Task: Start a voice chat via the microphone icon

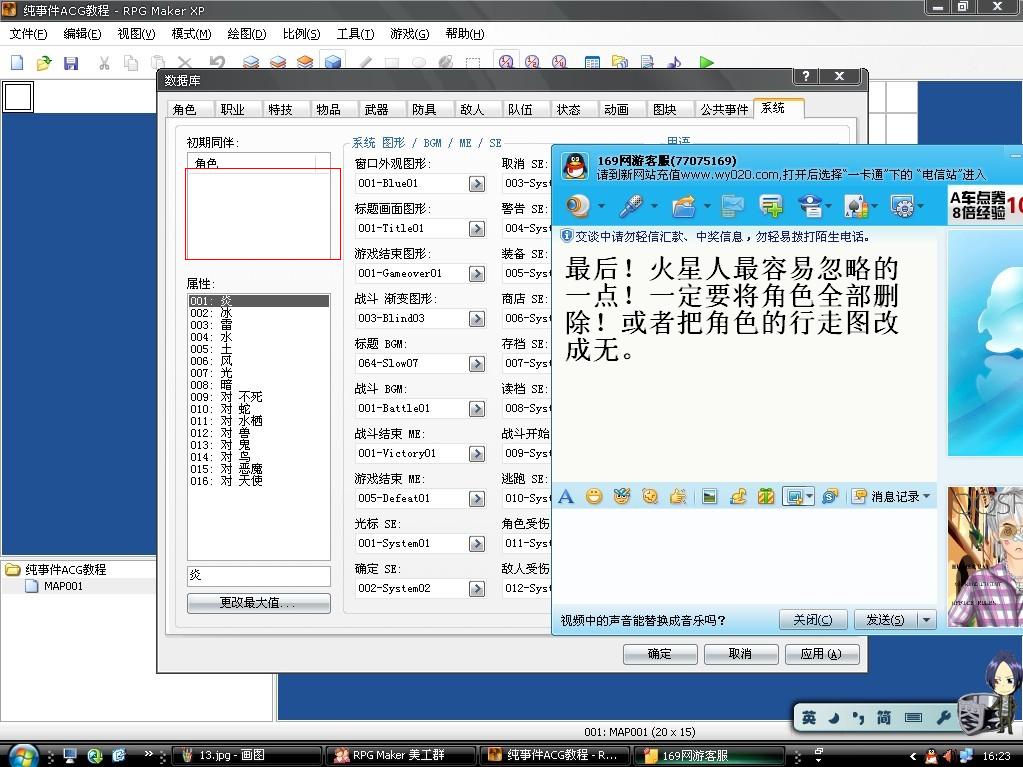Action: pyautogui.click(x=631, y=206)
